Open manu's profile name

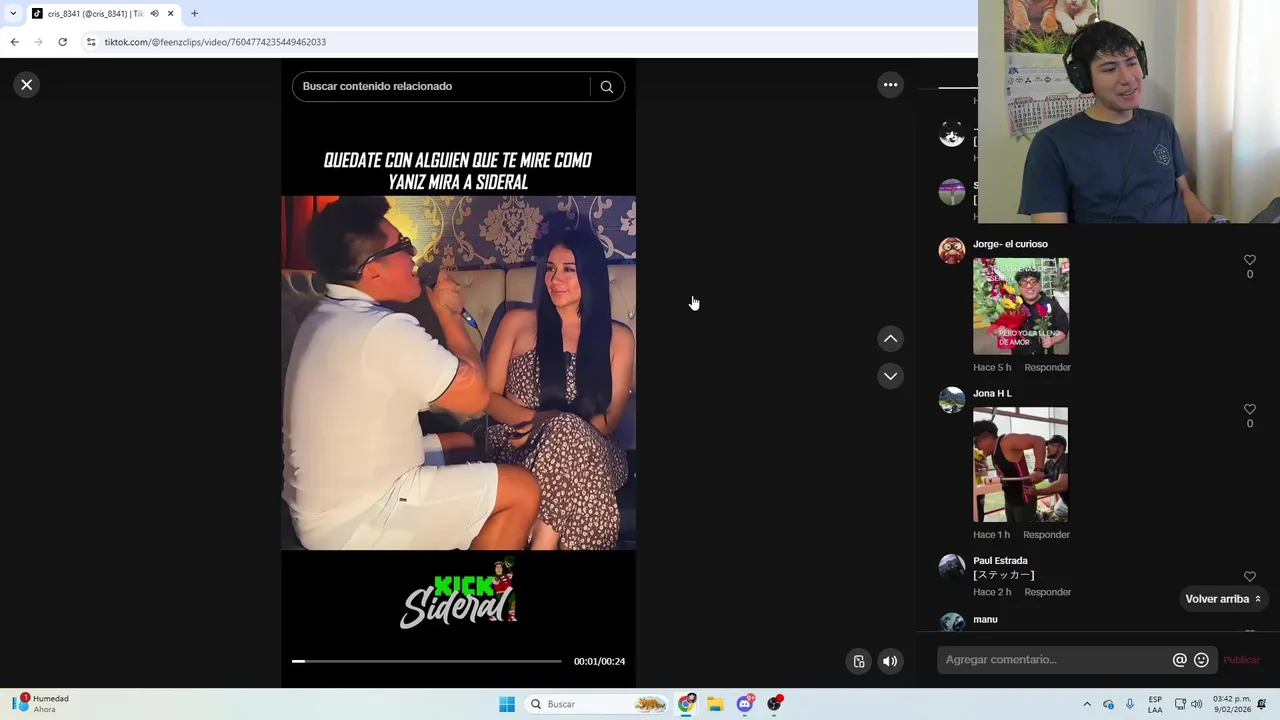[x=985, y=619]
